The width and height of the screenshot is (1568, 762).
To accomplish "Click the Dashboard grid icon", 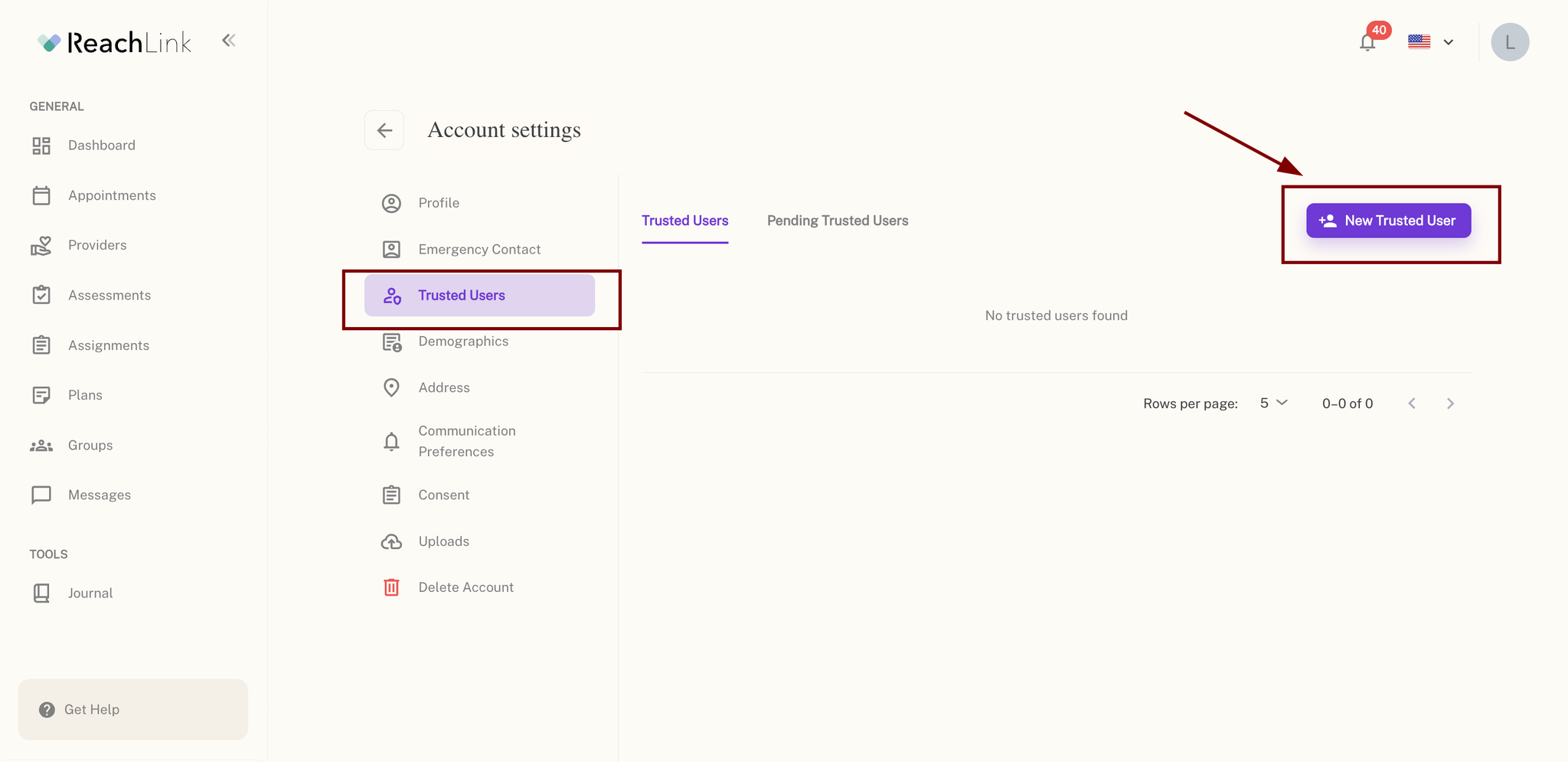I will pyautogui.click(x=41, y=146).
